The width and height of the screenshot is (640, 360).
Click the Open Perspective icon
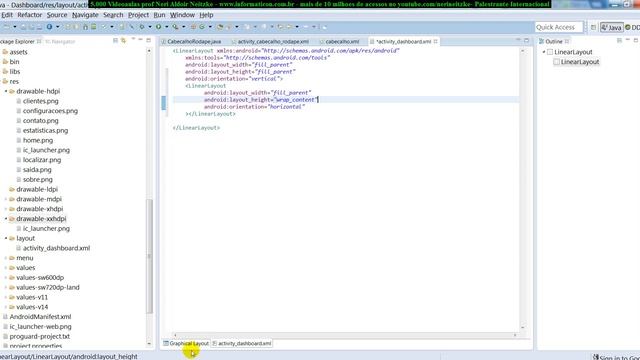(x=593, y=27)
